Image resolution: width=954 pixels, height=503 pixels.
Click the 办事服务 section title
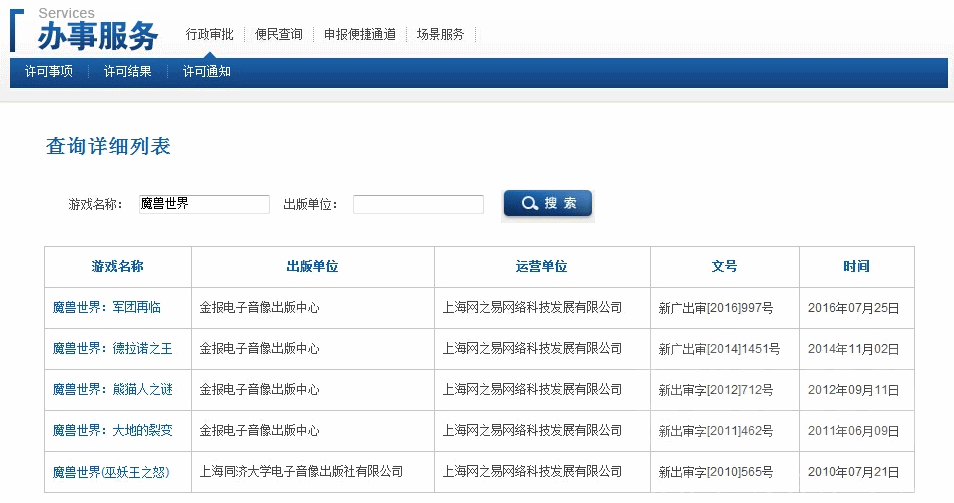98,36
